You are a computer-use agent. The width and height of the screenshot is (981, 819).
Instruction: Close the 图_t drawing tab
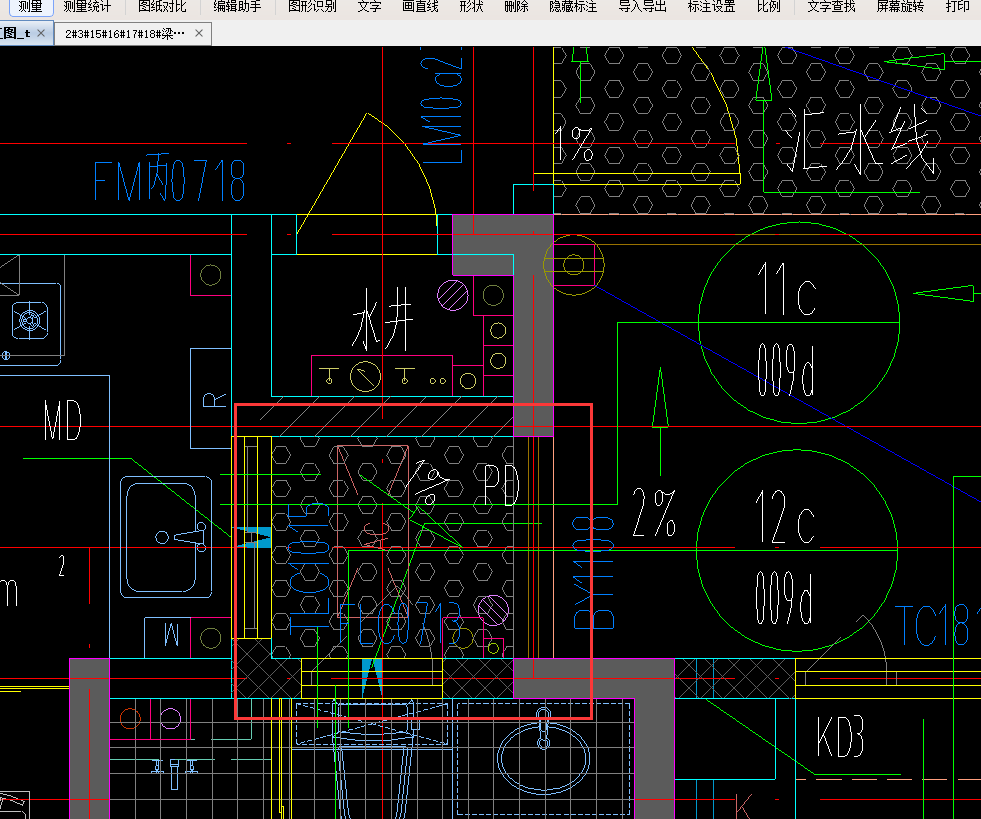point(41,33)
